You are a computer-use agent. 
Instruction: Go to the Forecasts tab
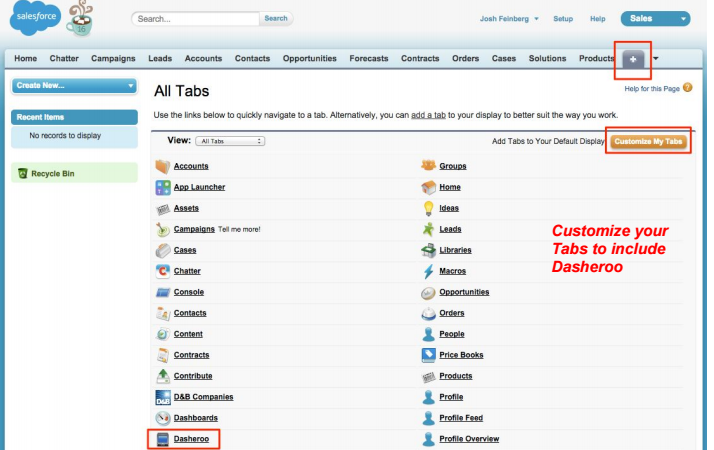(368, 58)
